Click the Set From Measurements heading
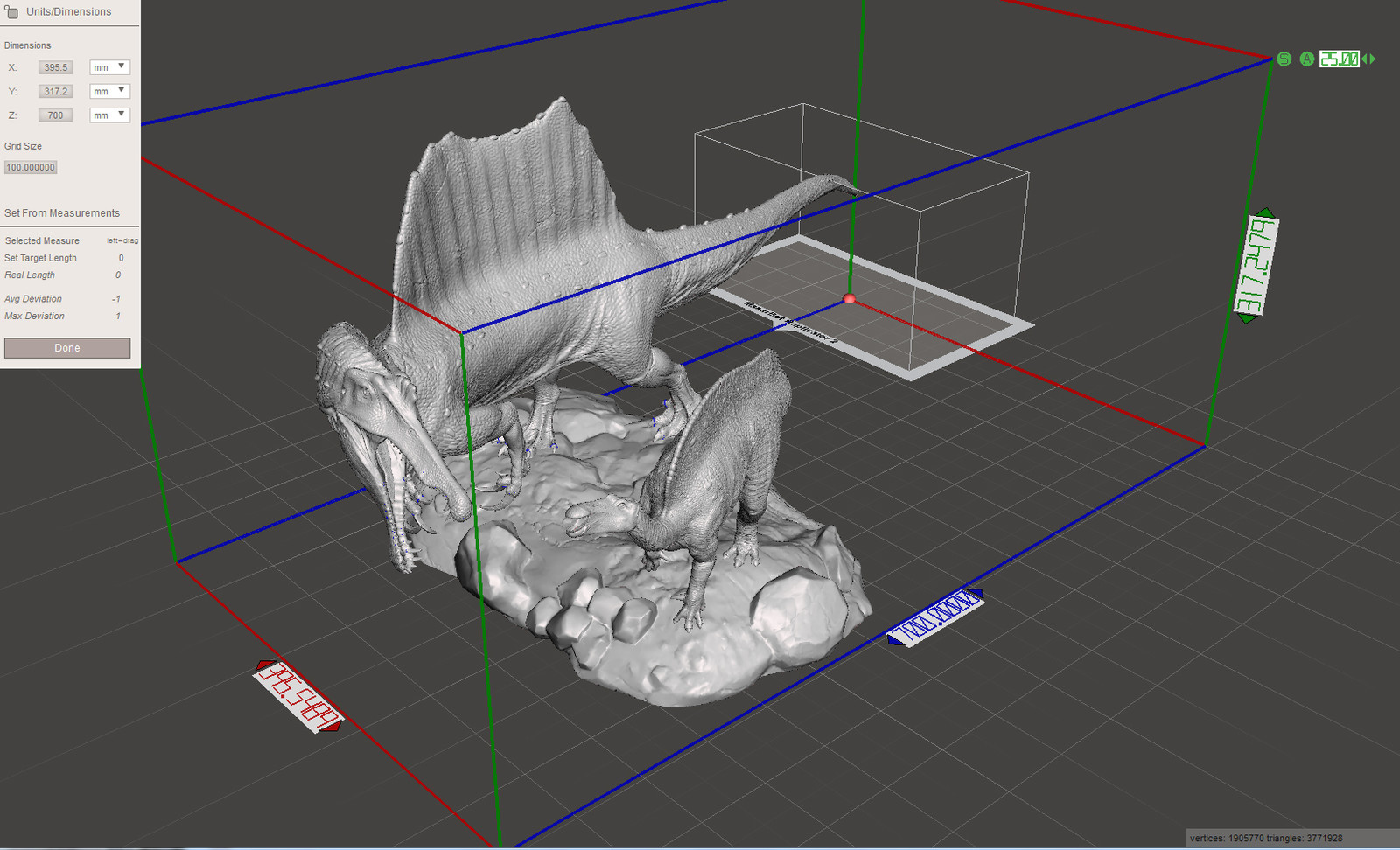Screen dimensions: 1400x850 [62, 213]
